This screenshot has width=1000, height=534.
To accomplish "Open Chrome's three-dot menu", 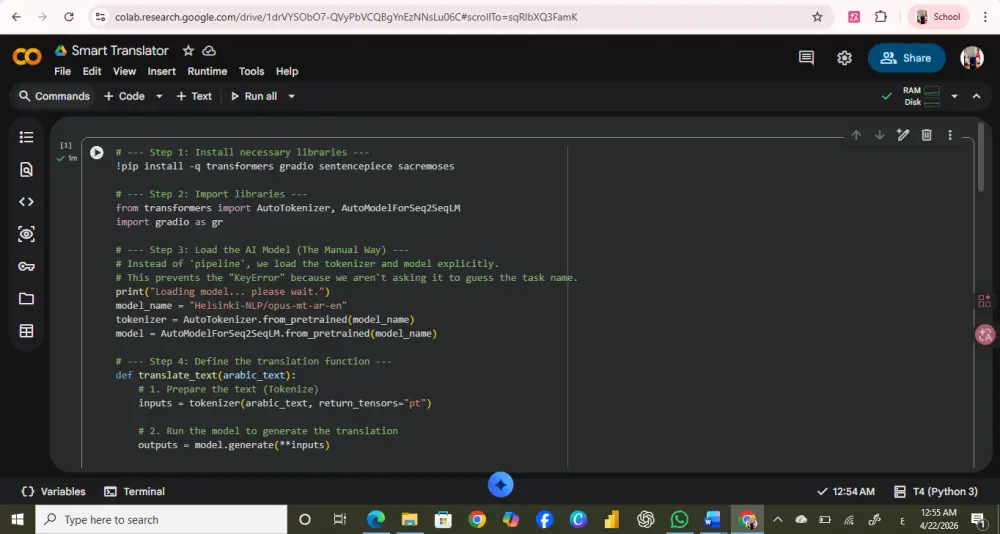I will coord(986,17).
